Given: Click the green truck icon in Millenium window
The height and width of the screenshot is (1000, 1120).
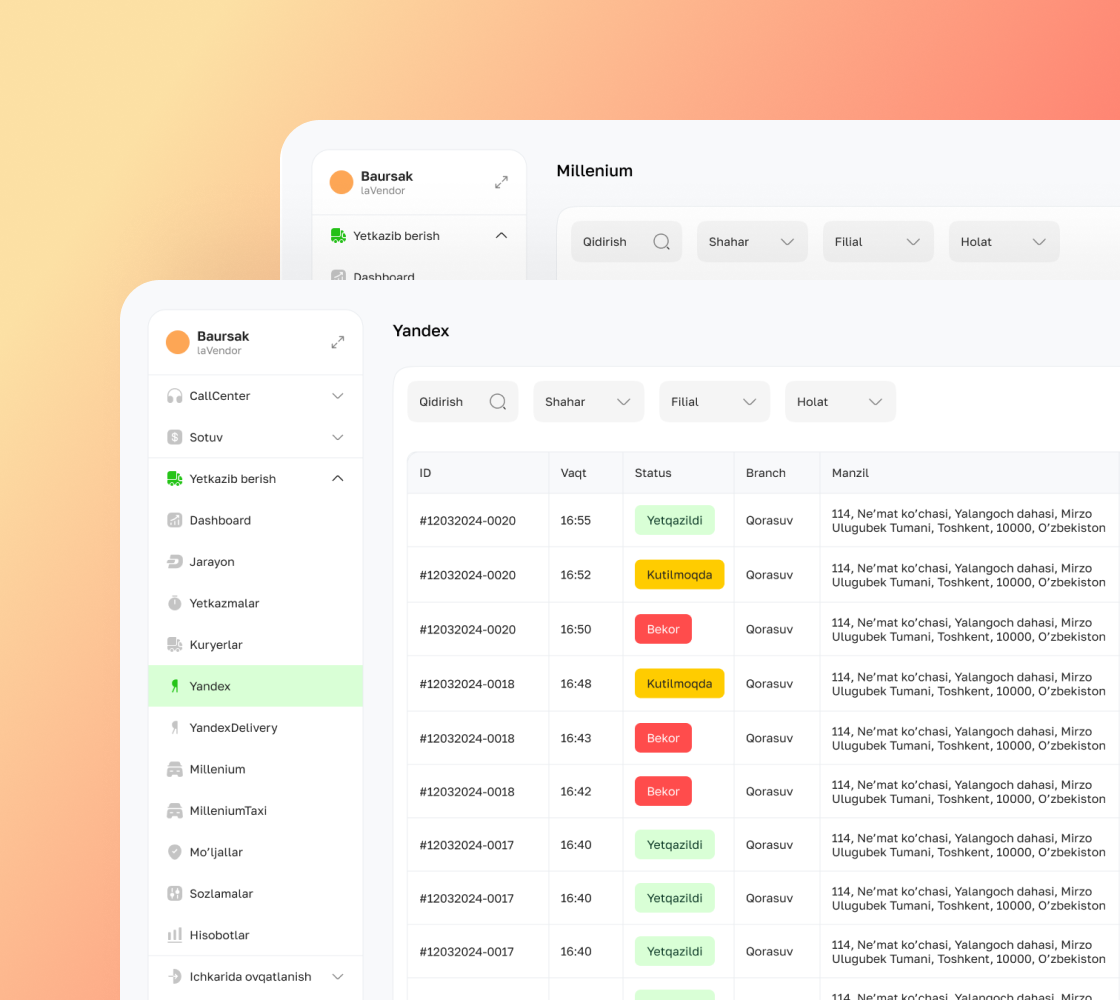Looking at the screenshot, I should point(338,236).
